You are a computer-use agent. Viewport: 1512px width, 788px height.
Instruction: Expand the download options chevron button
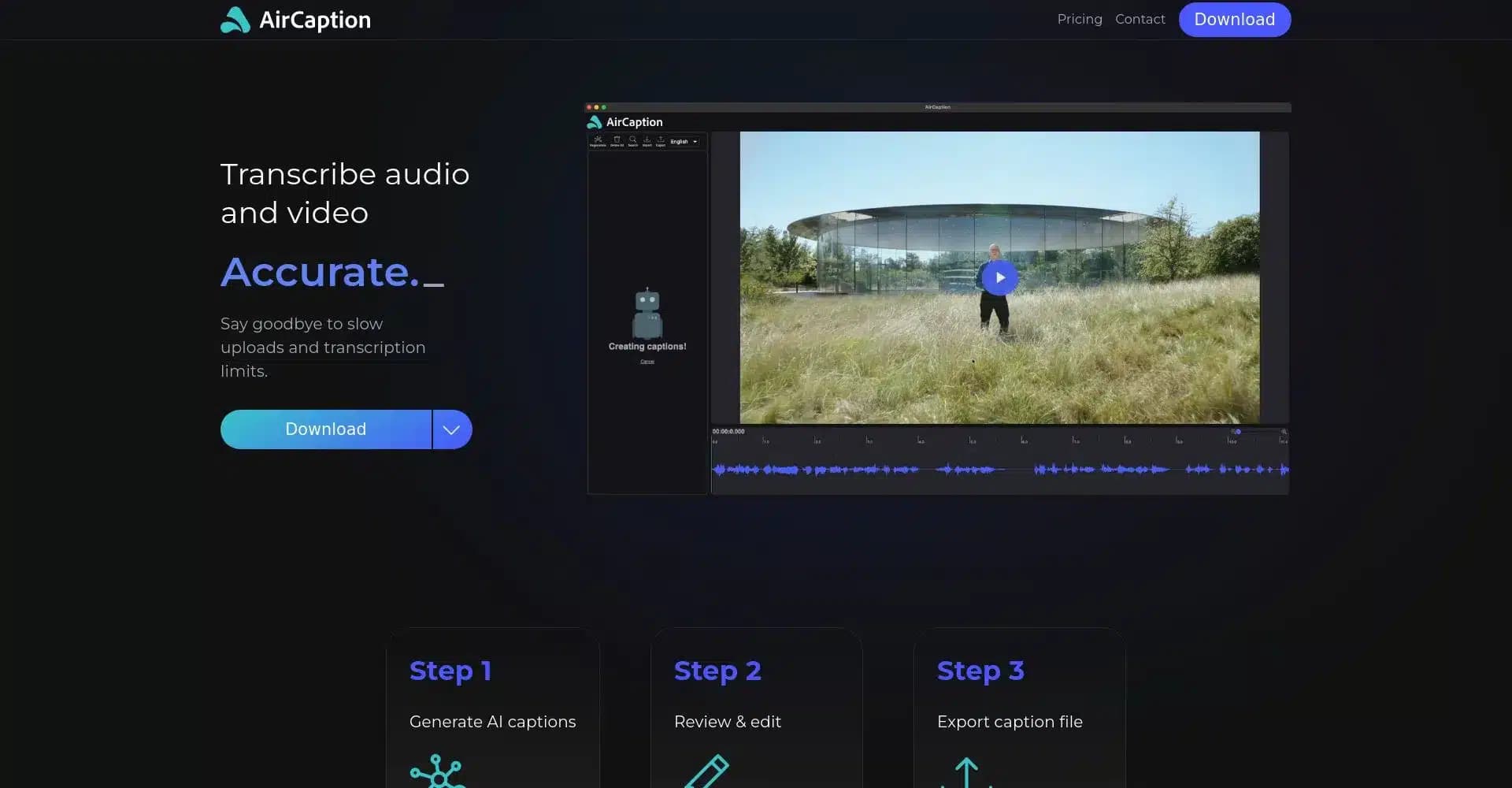click(452, 429)
